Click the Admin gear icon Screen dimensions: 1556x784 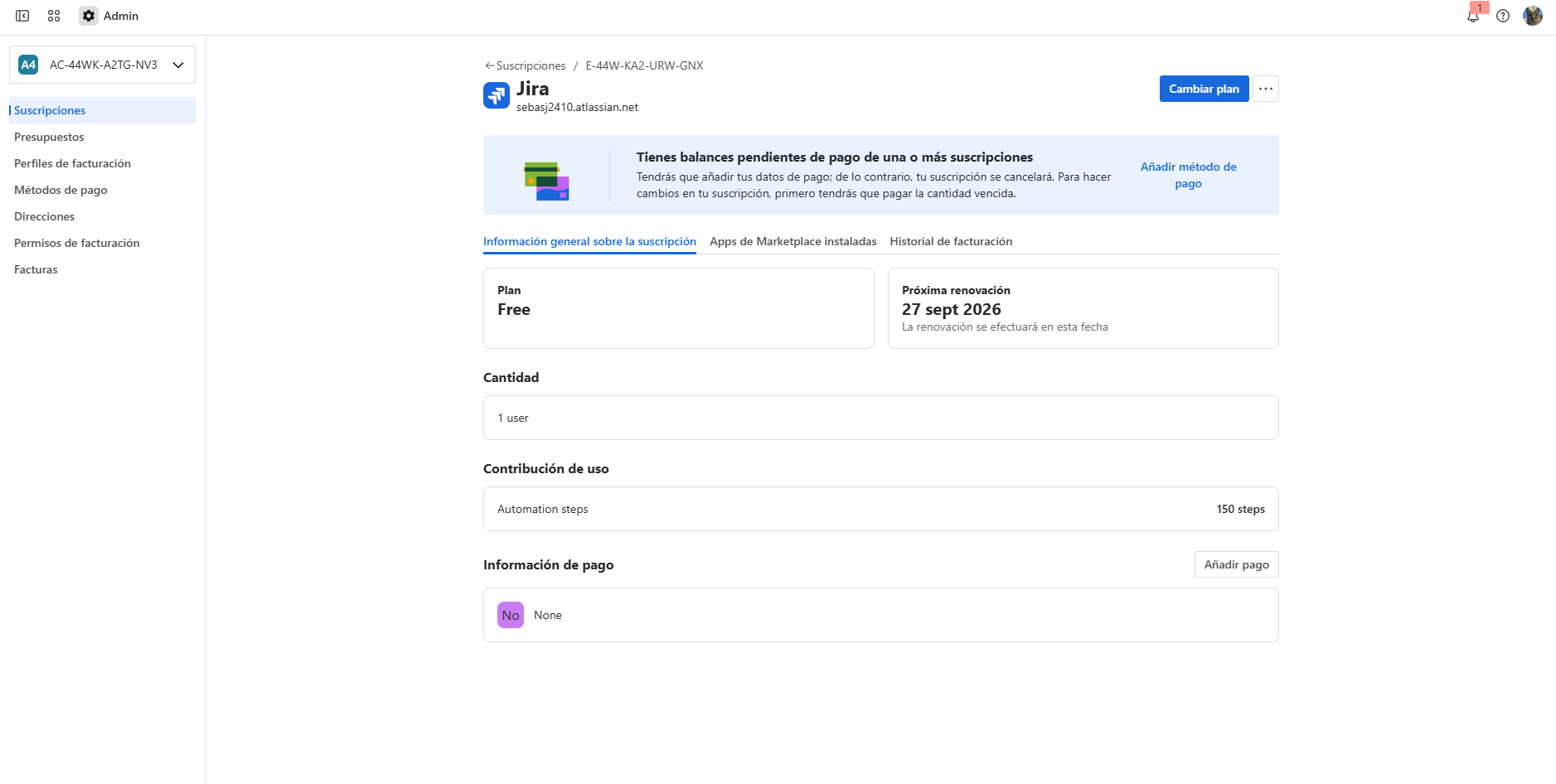(x=89, y=16)
